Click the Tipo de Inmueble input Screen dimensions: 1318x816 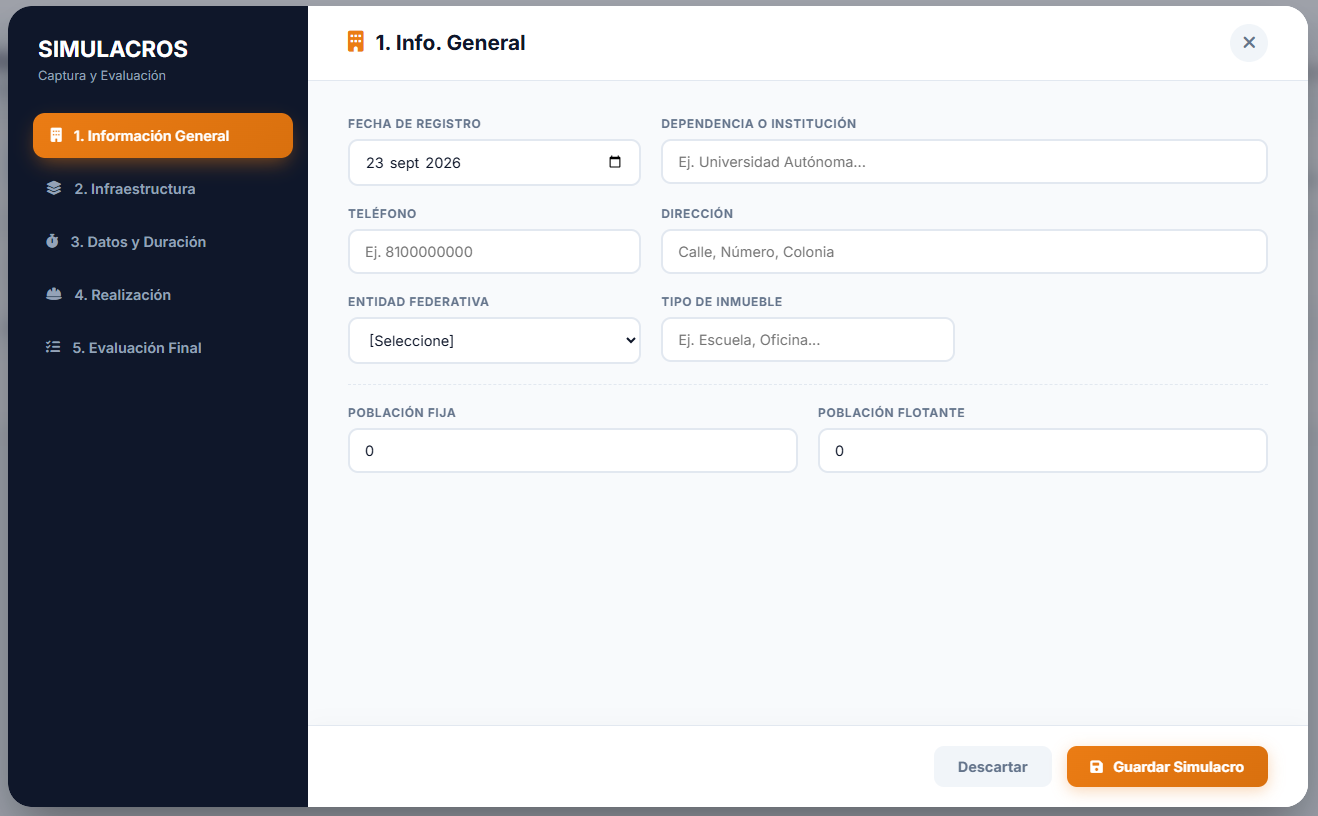[808, 340]
